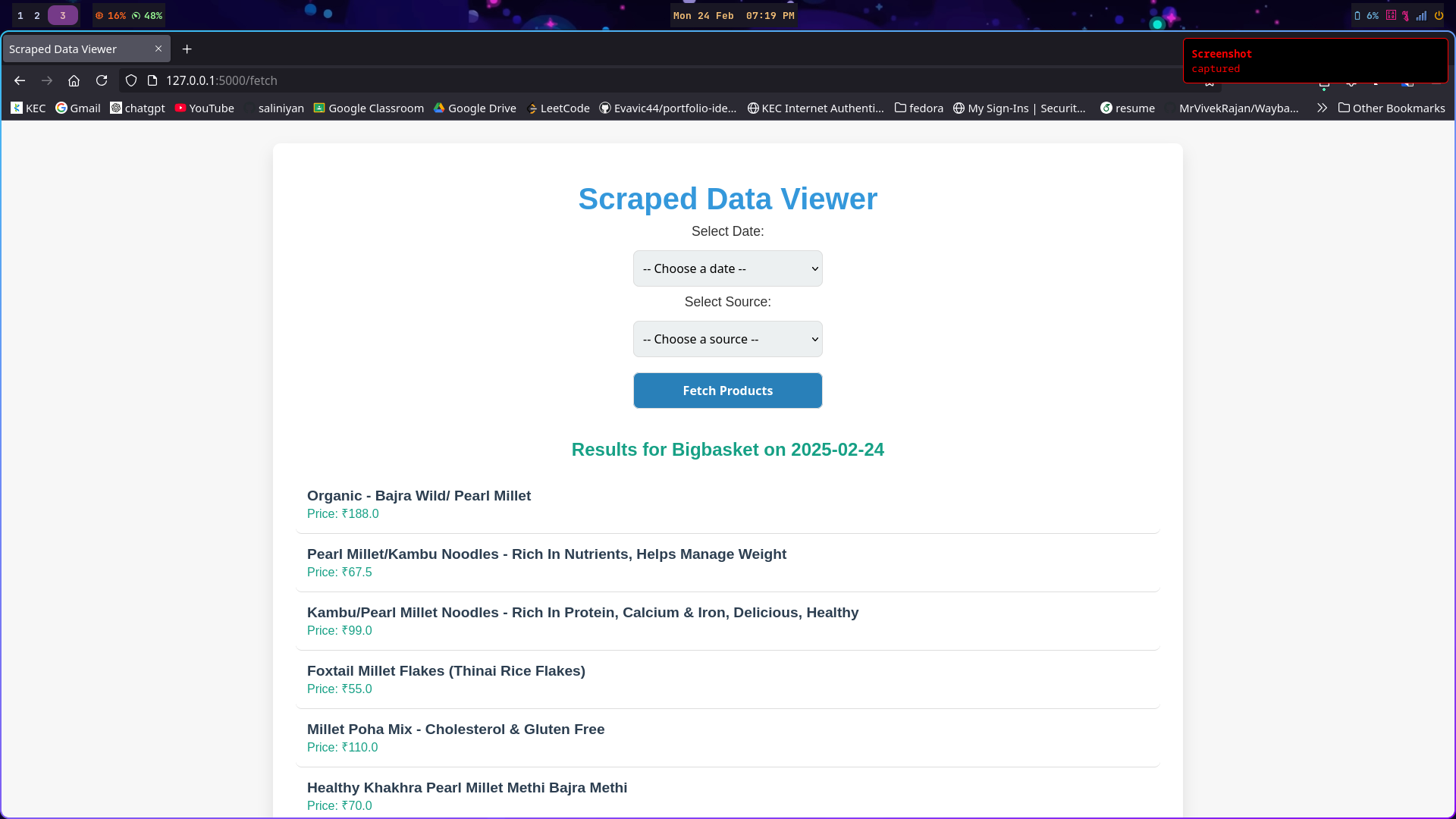Click price ₹70.0 text
The width and height of the screenshot is (1456, 819).
340,806
